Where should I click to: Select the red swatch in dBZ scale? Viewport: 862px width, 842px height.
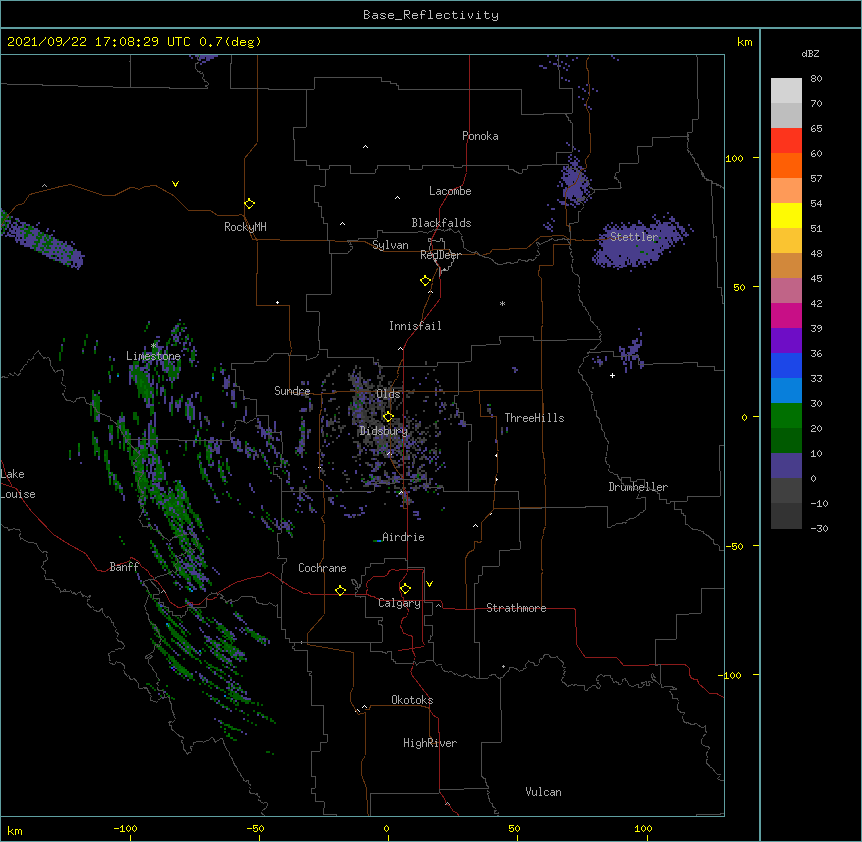pyautogui.click(x=786, y=140)
